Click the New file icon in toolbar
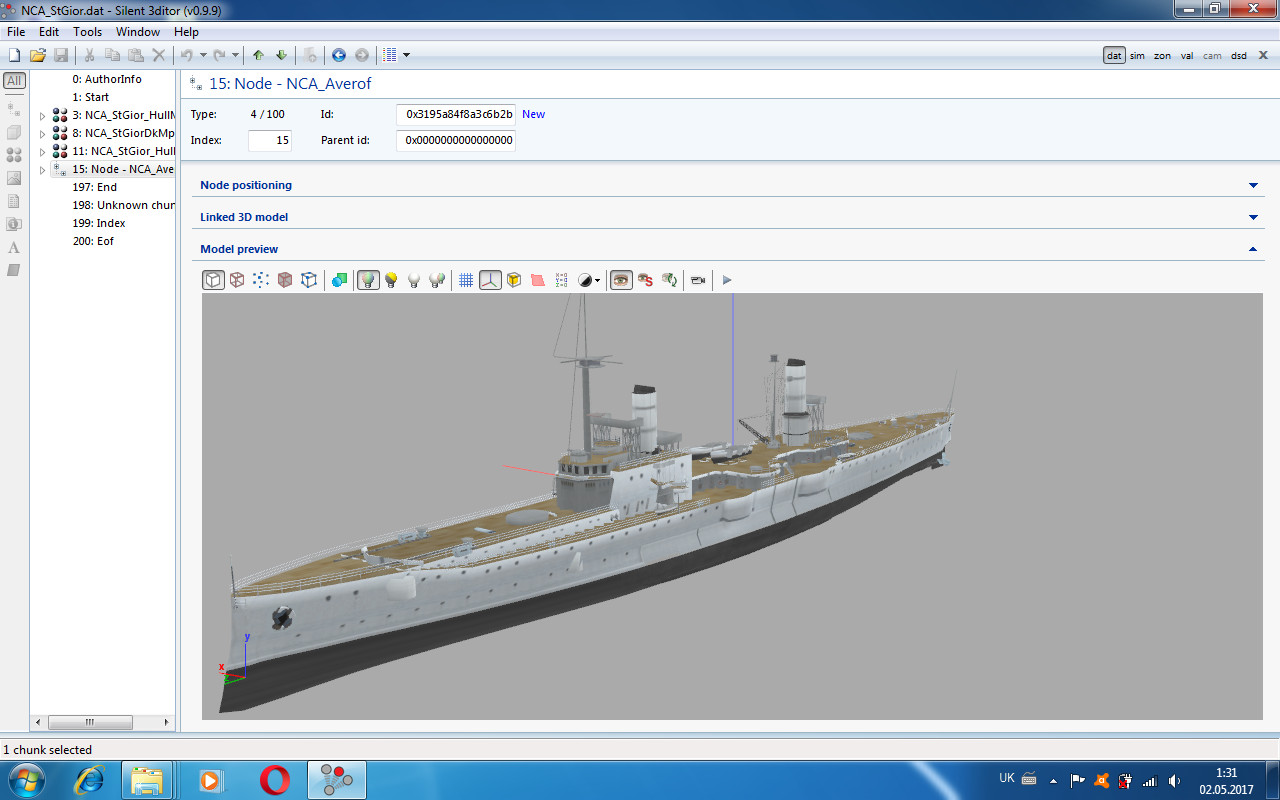Screen dimensions: 1280x800 [14, 55]
